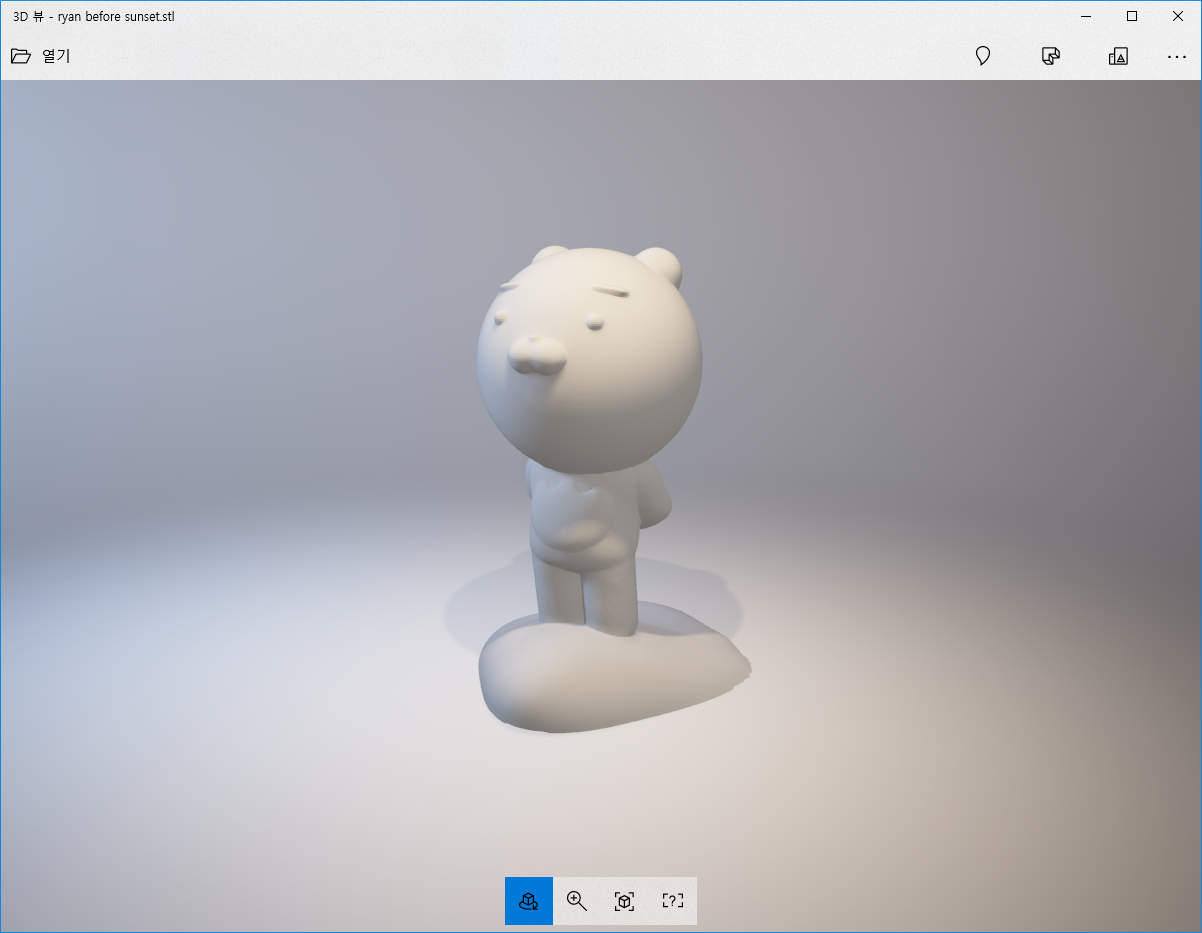
Task: Open a 3D file with 열기 button
Action: tap(40, 56)
